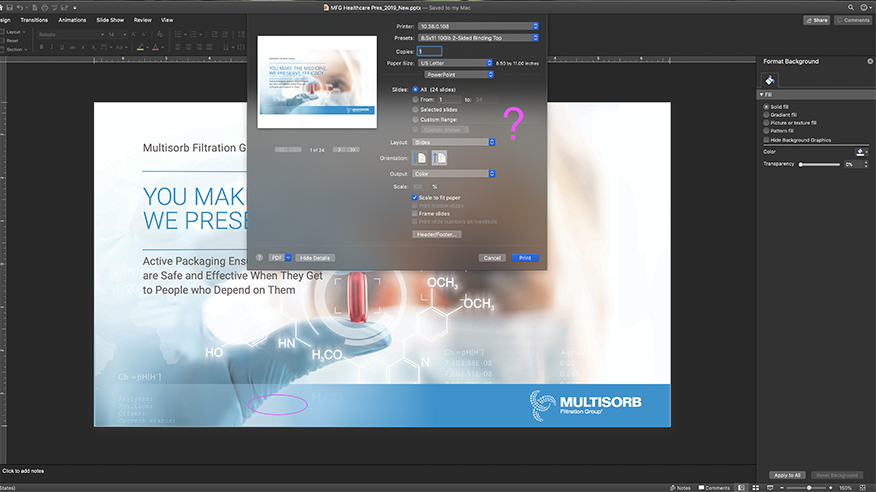Click the search magnifier in the title bar
Image resolution: width=876 pixels, height=492 pixels.
851,7
